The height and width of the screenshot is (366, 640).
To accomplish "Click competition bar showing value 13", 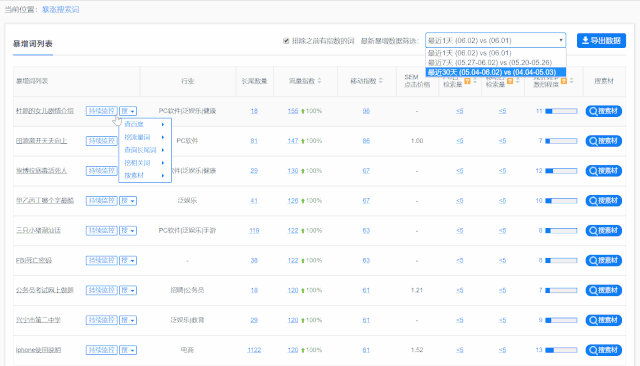I will click(561, 350).
